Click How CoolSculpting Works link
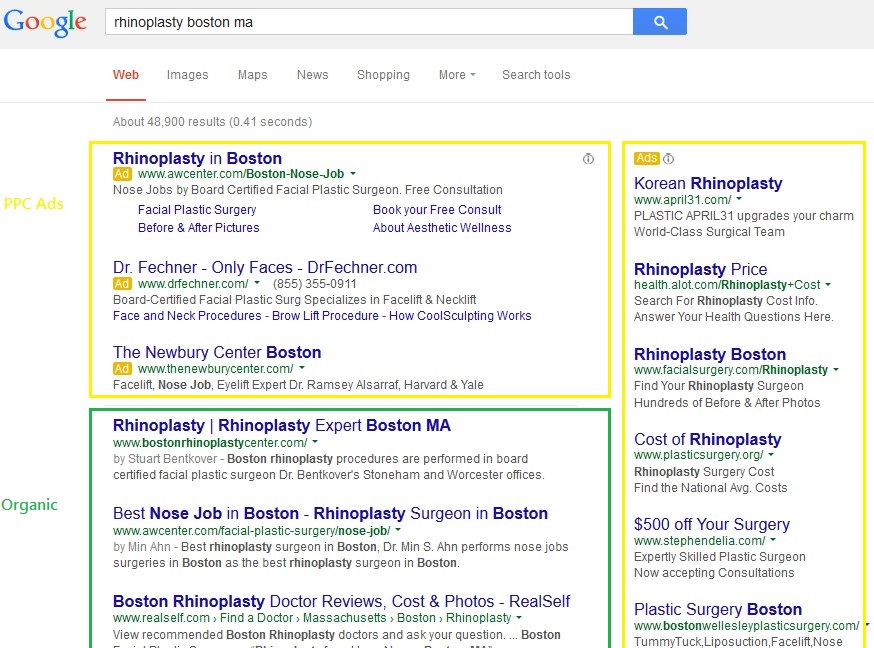Image resolution: width=874 pixels, height=648 pixels. tap(460, 316)
